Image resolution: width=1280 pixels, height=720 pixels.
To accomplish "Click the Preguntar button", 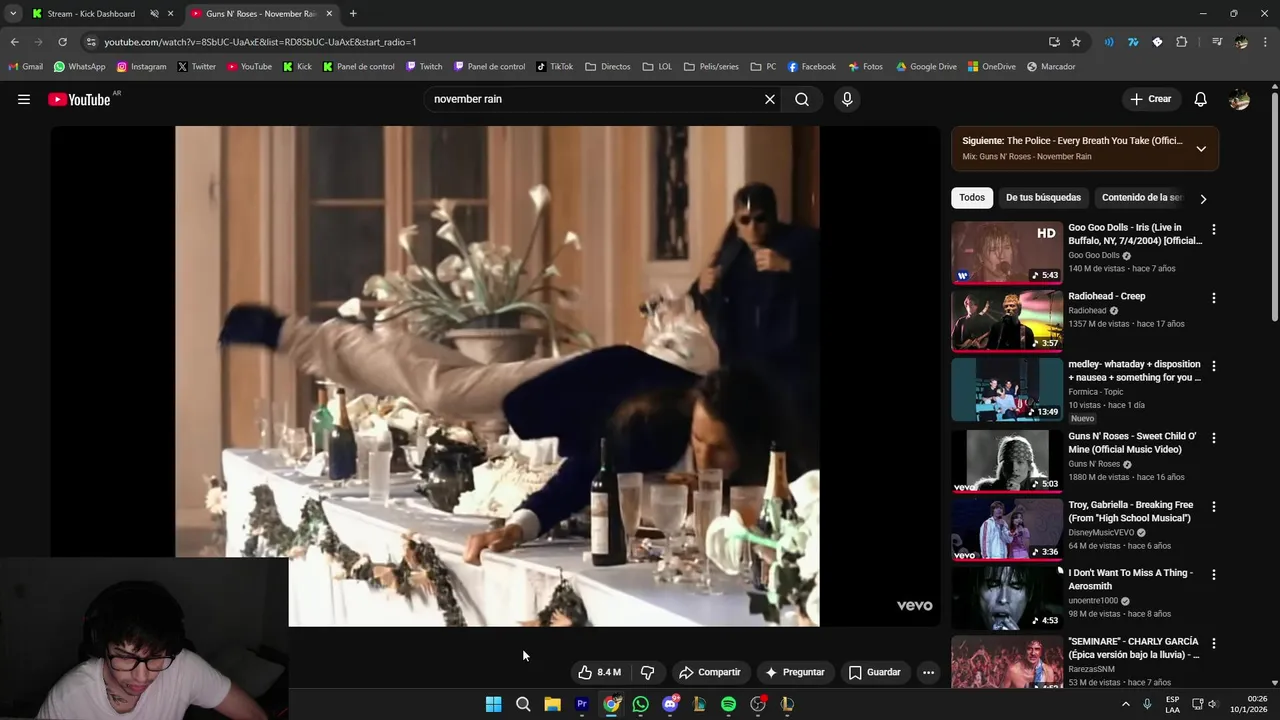I will (794, 672).
